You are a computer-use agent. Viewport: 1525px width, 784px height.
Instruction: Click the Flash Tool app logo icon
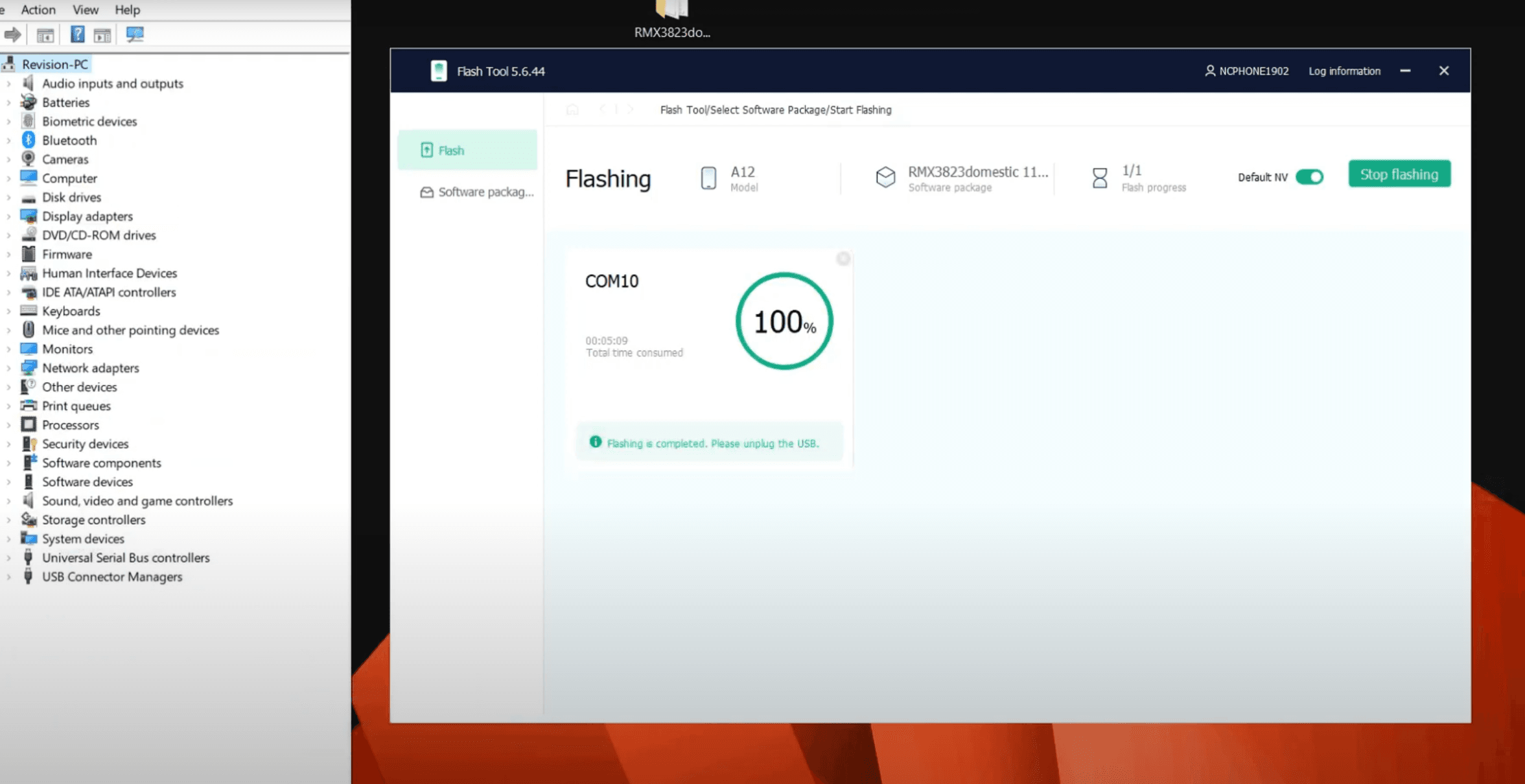[x=439, y=71]
